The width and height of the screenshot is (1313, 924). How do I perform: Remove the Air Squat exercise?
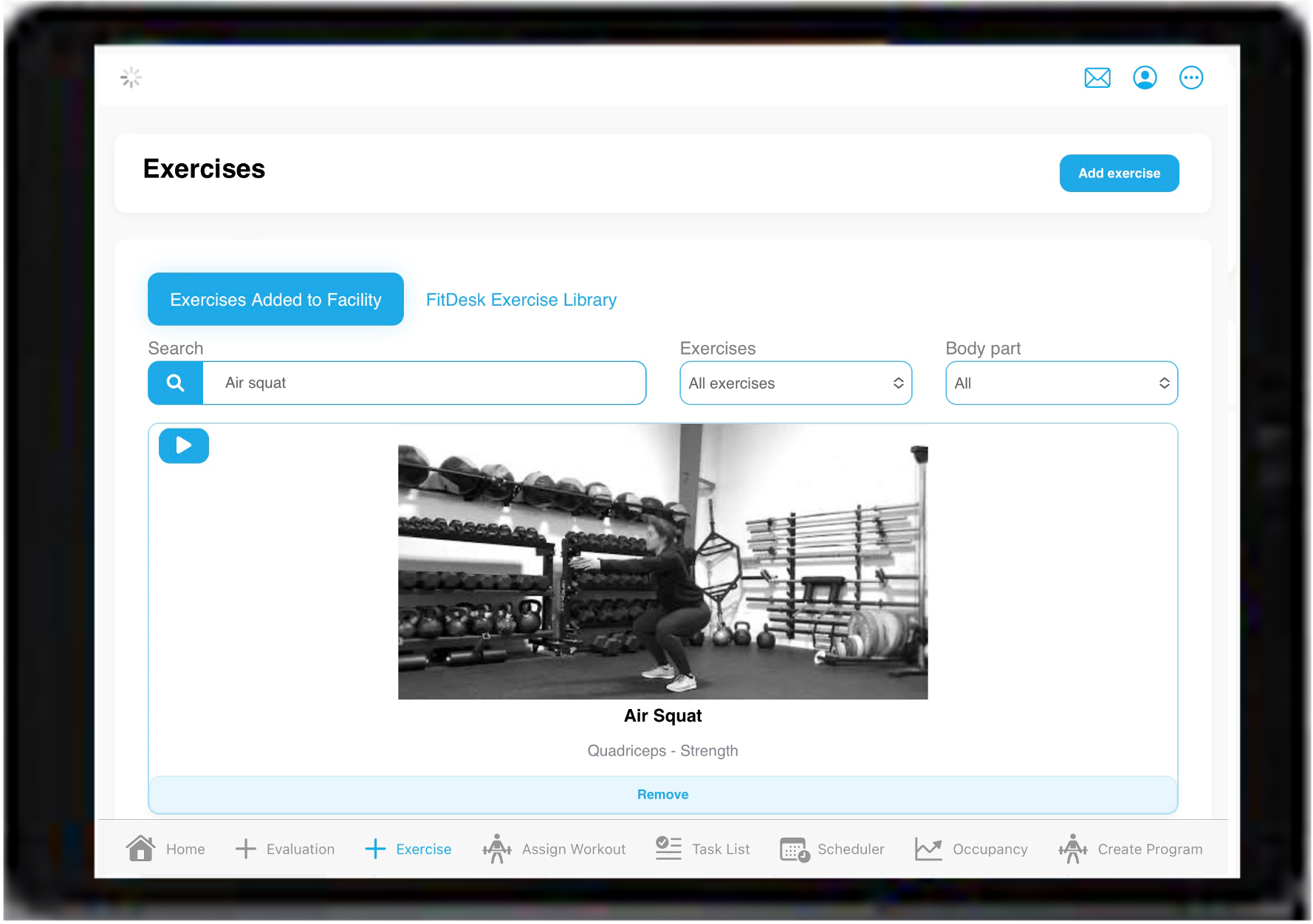(662, 794)
